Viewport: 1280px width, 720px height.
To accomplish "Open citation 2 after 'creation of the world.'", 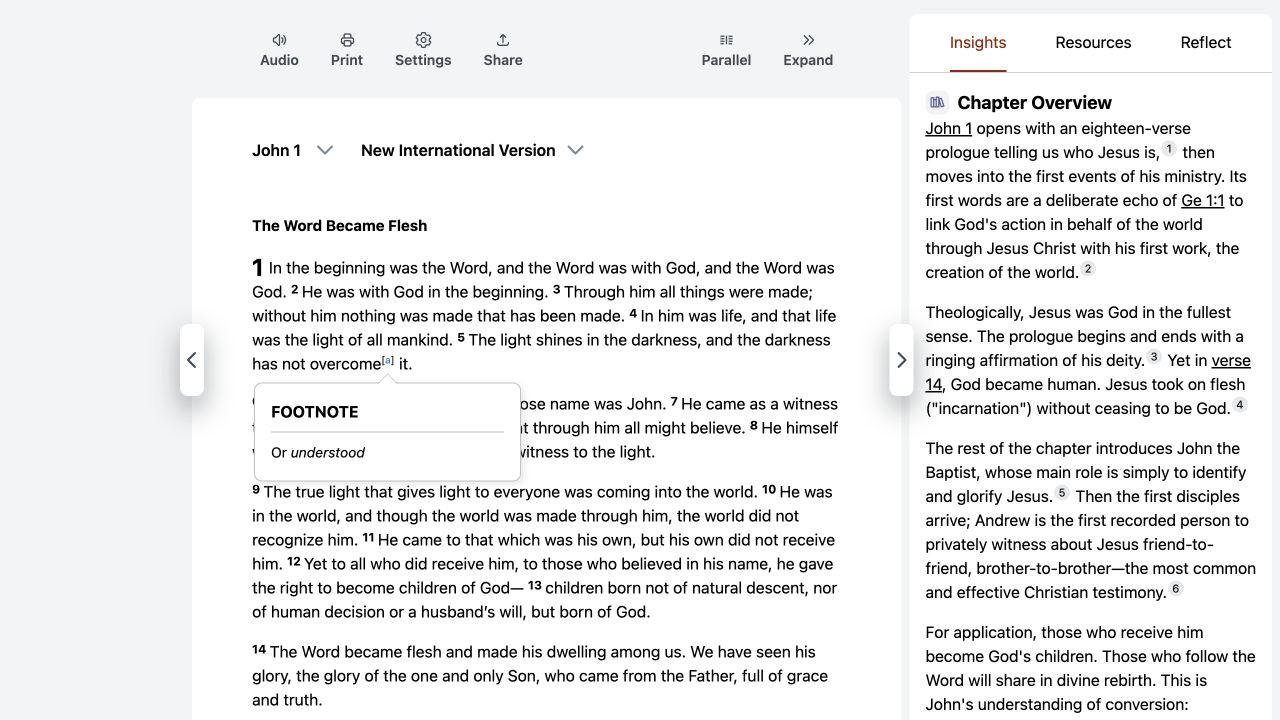I will [x=1089, y=269].
